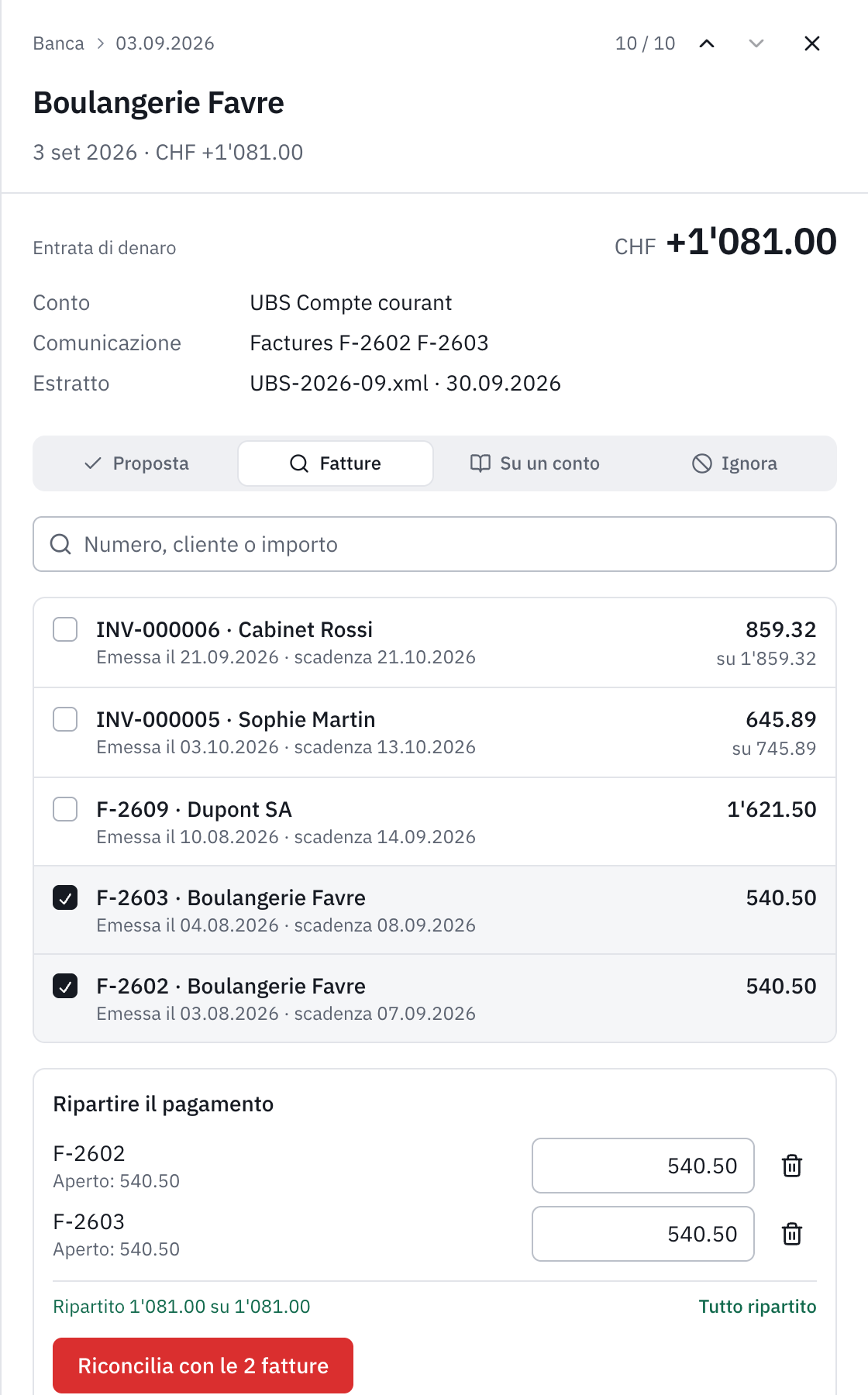Focus the invoice search field
Image resolution: width=868 pixels, height=1395 pixels.
click(435, 544)
